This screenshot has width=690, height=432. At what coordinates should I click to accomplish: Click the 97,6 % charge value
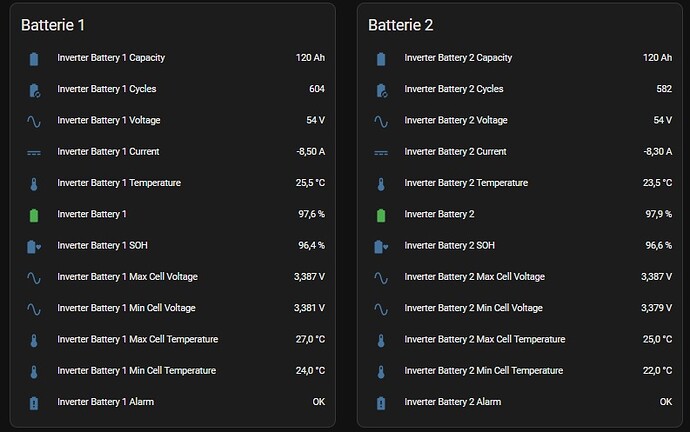click(x=312, y=214)
